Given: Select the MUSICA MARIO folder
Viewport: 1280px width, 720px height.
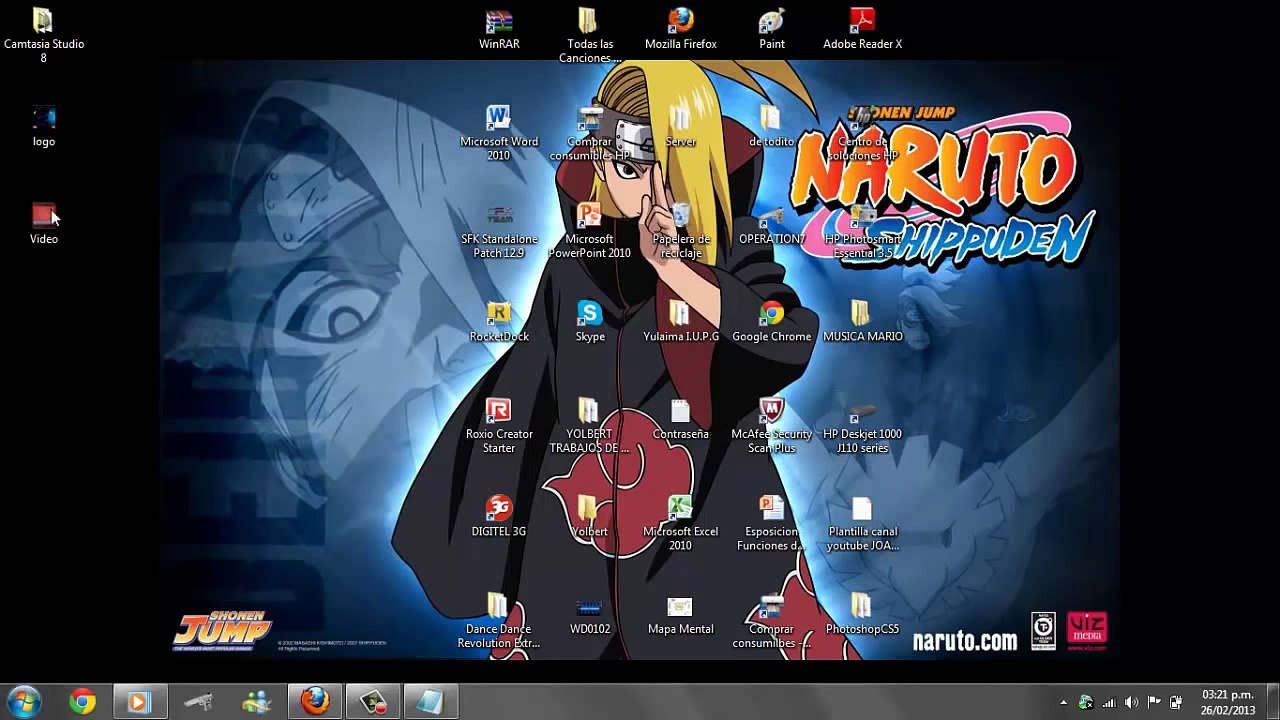Looking at the screenshot, I should point(862,321).
